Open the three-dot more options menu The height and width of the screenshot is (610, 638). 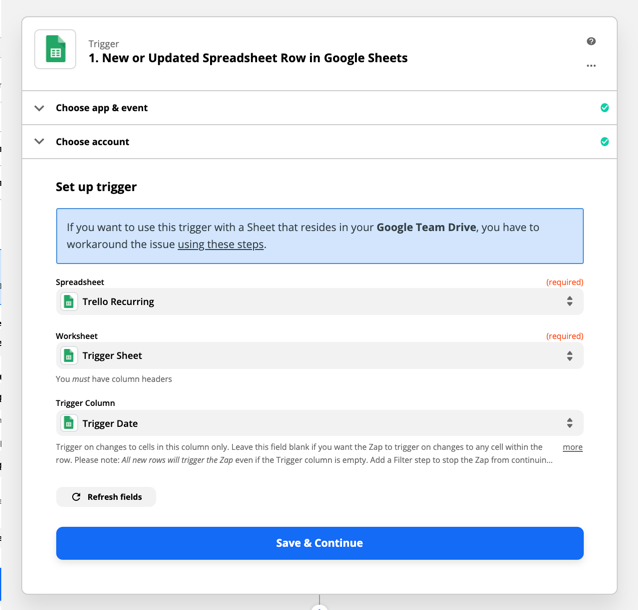[591, 66]
